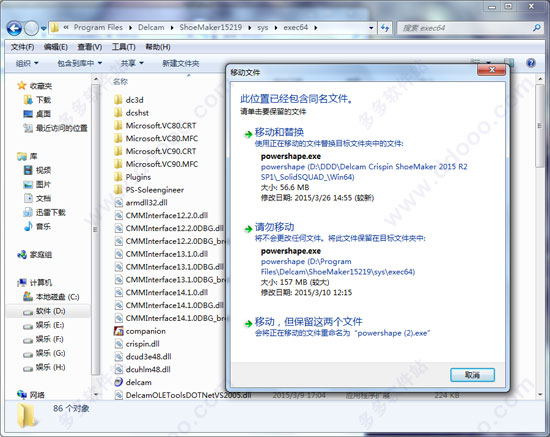The width and height of the screenshot is (550, 437).
Task: Select Delcam in the address breadcrumb
Action: [151, 27]
